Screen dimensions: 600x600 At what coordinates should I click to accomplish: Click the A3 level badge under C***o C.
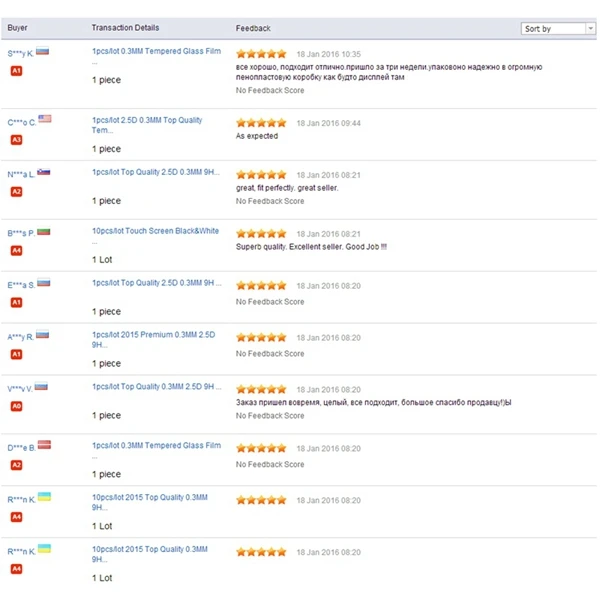16,140
